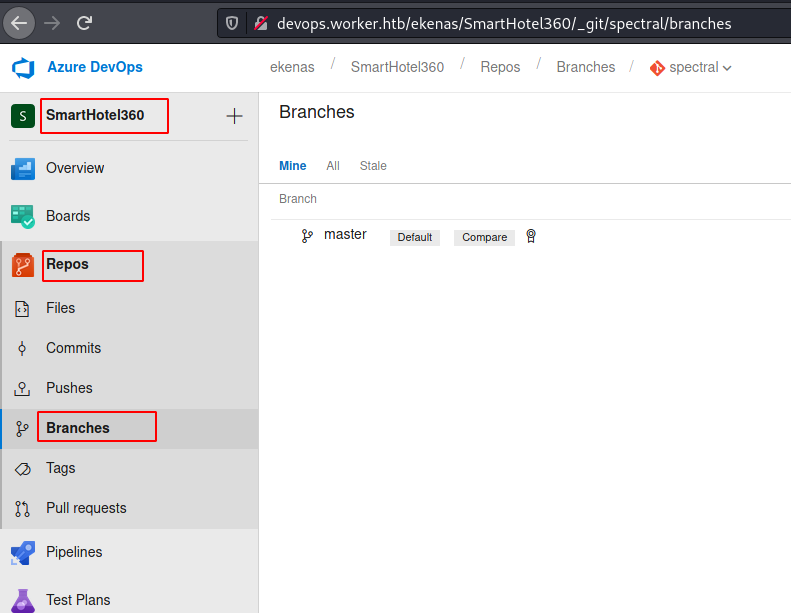Click the Boards sidebar icon
Screen dimensions: 791x613
tap(23, 216)
